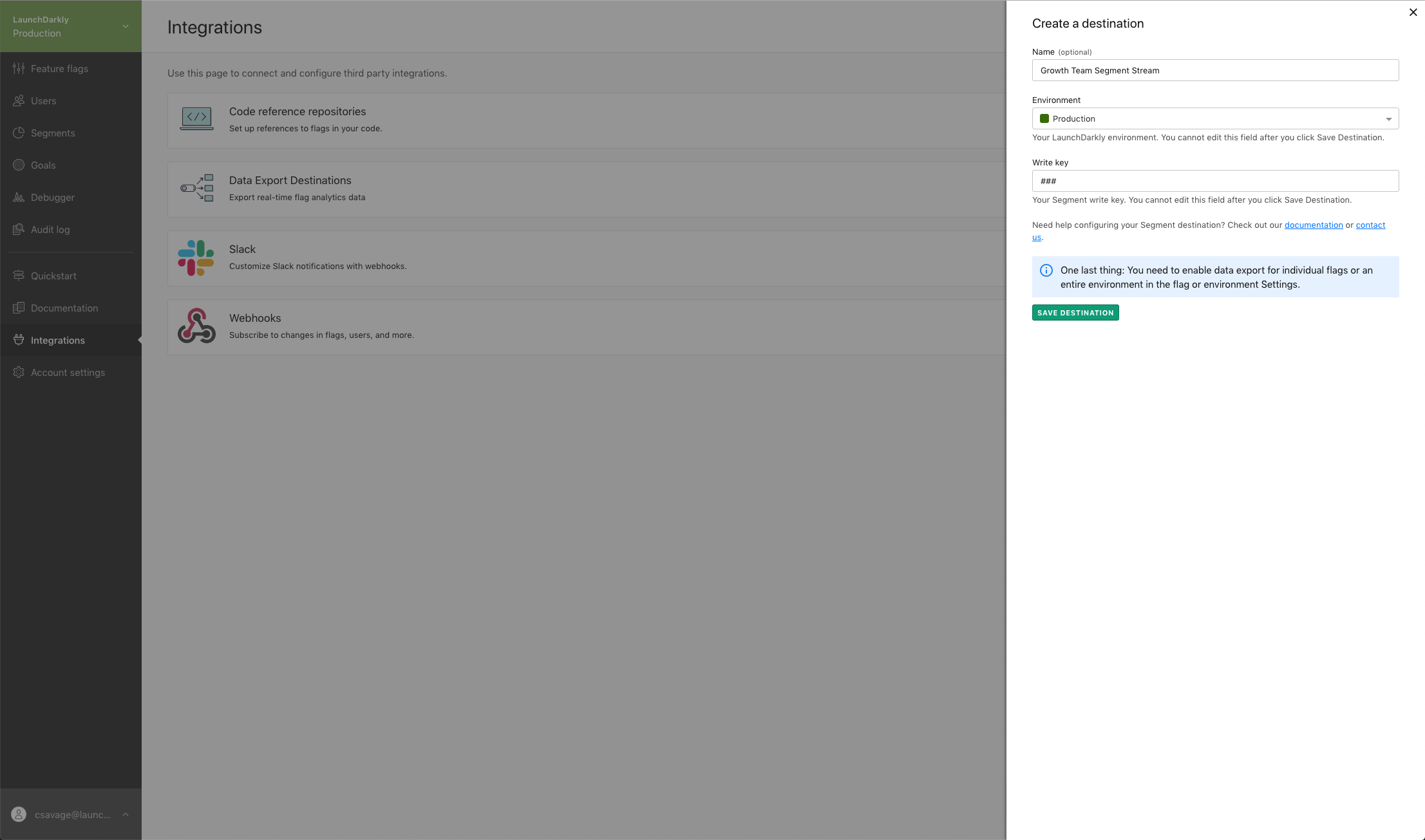Image resolution: width=1425 pixels, height=840 pixels.
Task: Click 'Subscribe to changes in flags' description
Action: pyautogui.click(x=321, y=335)
